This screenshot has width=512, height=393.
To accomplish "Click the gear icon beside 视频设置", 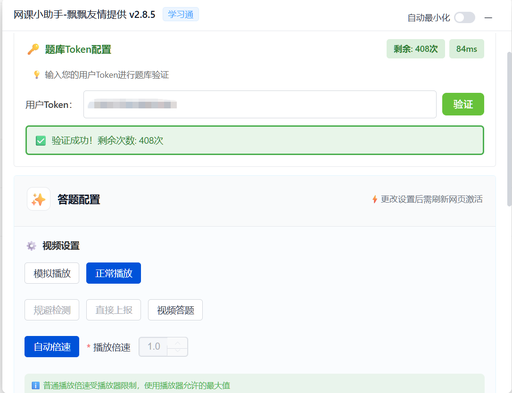I will click(31, 246).
